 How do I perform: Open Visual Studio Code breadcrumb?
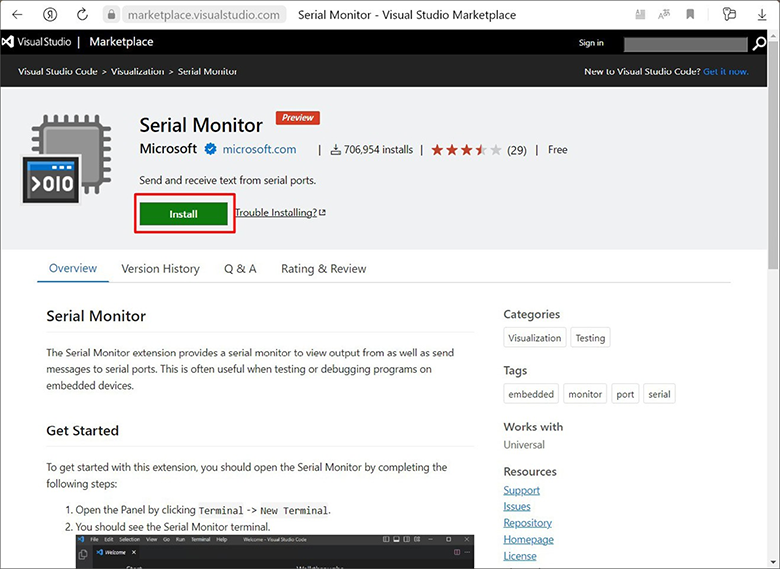tap(58, 71)
